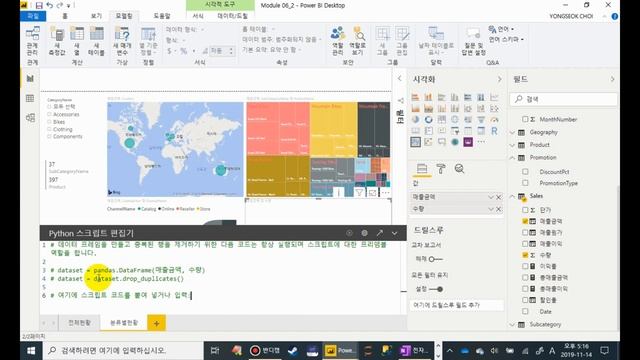This screenshot has height=360, width=640.
Task: Open 매출금액 value field dropdown
Action: (491, 197)
